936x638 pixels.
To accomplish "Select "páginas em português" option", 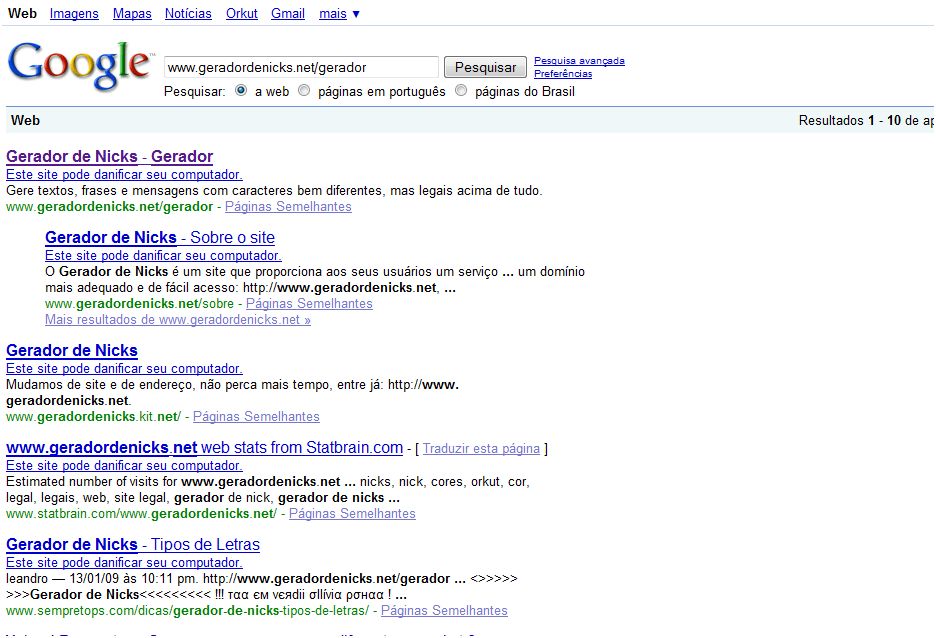I will [303, 90].
